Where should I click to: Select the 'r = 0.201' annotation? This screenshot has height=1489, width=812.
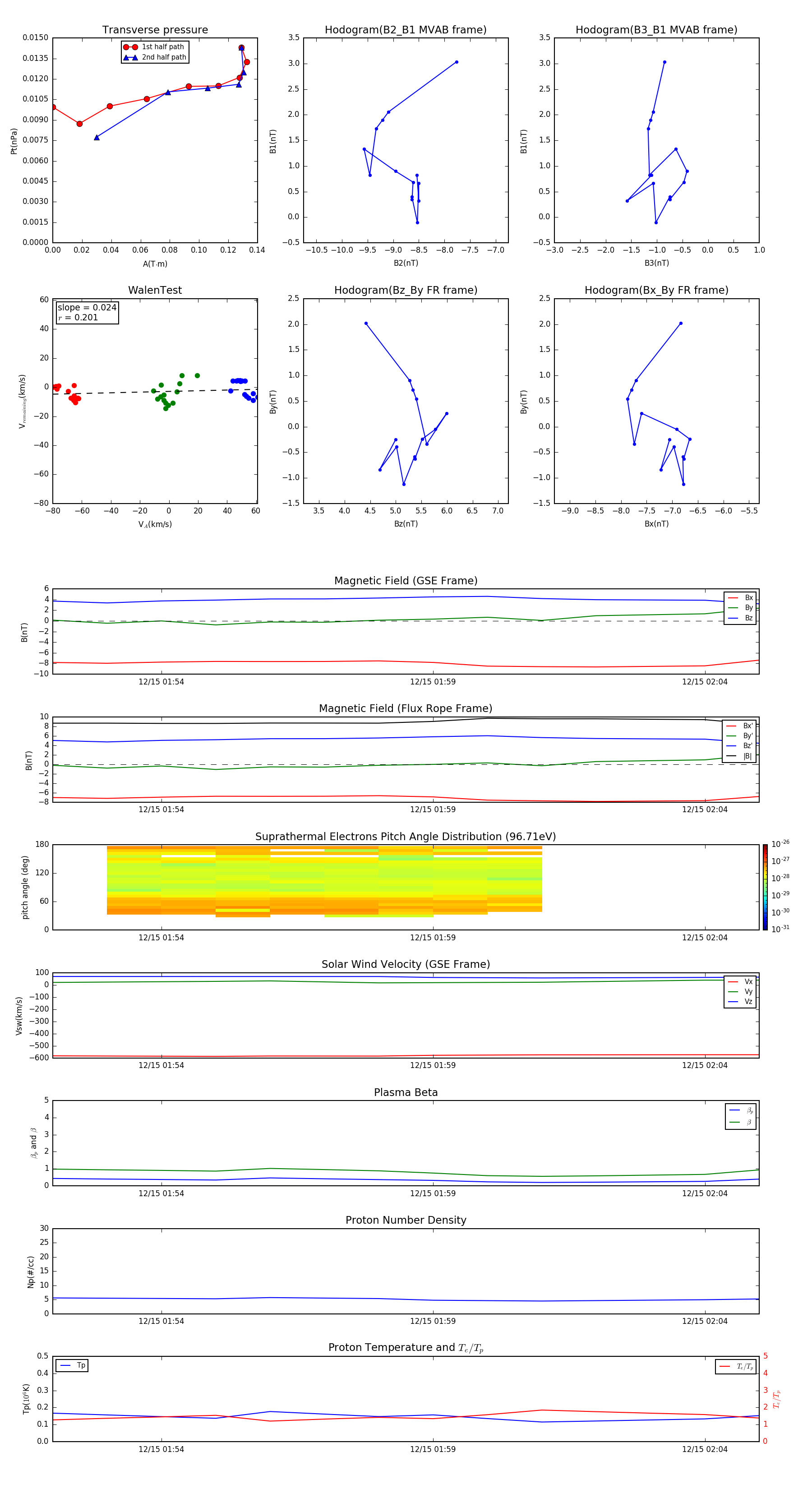pyautogui.click(x=78, y=317)
